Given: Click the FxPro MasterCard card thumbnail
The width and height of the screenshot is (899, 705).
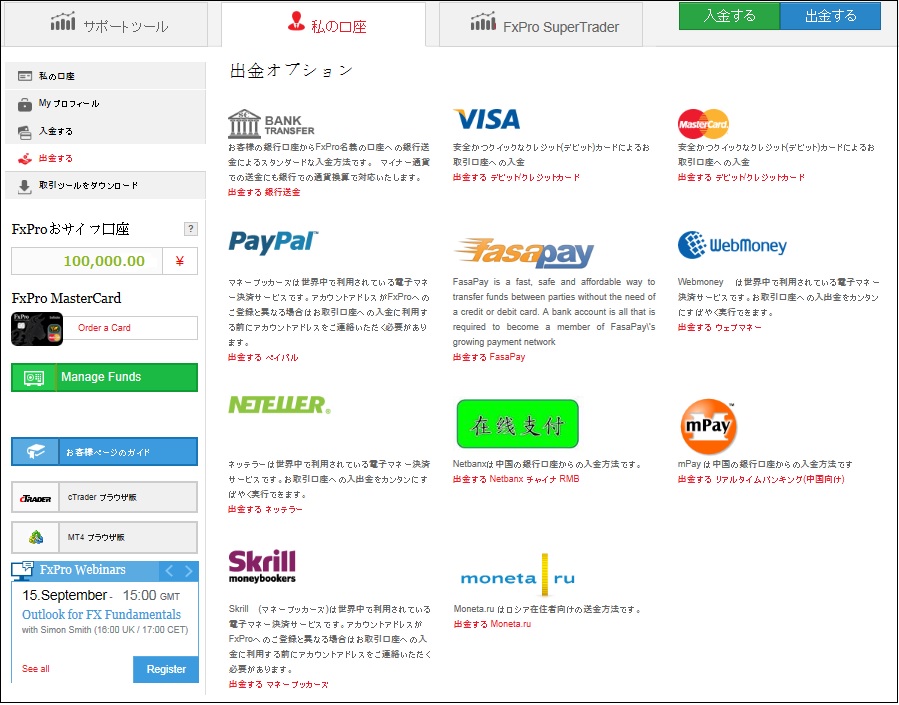Looking at the screenshot, I should pos(37,329).
